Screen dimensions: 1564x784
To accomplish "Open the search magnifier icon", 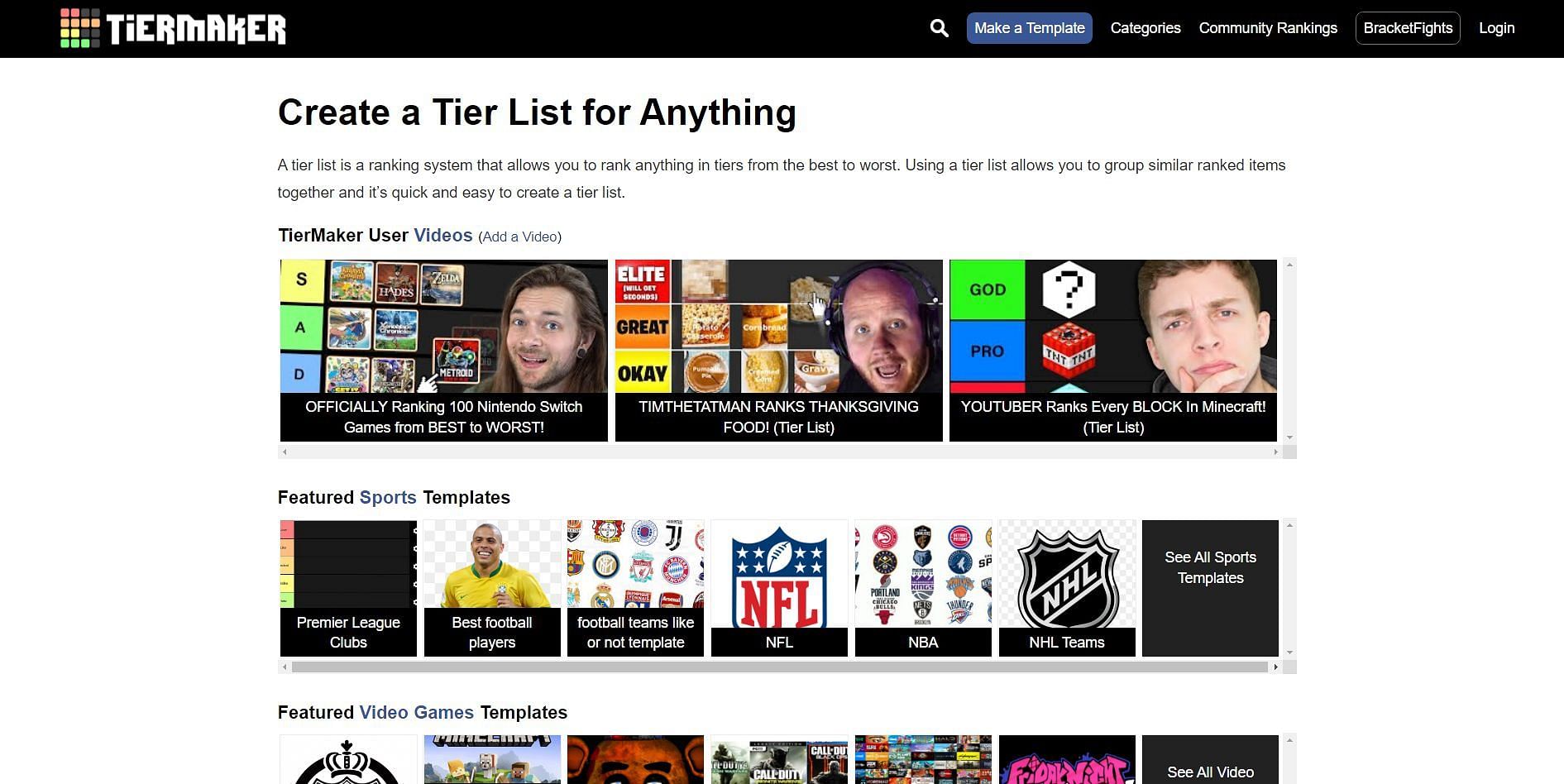I will tap(939, 28).
